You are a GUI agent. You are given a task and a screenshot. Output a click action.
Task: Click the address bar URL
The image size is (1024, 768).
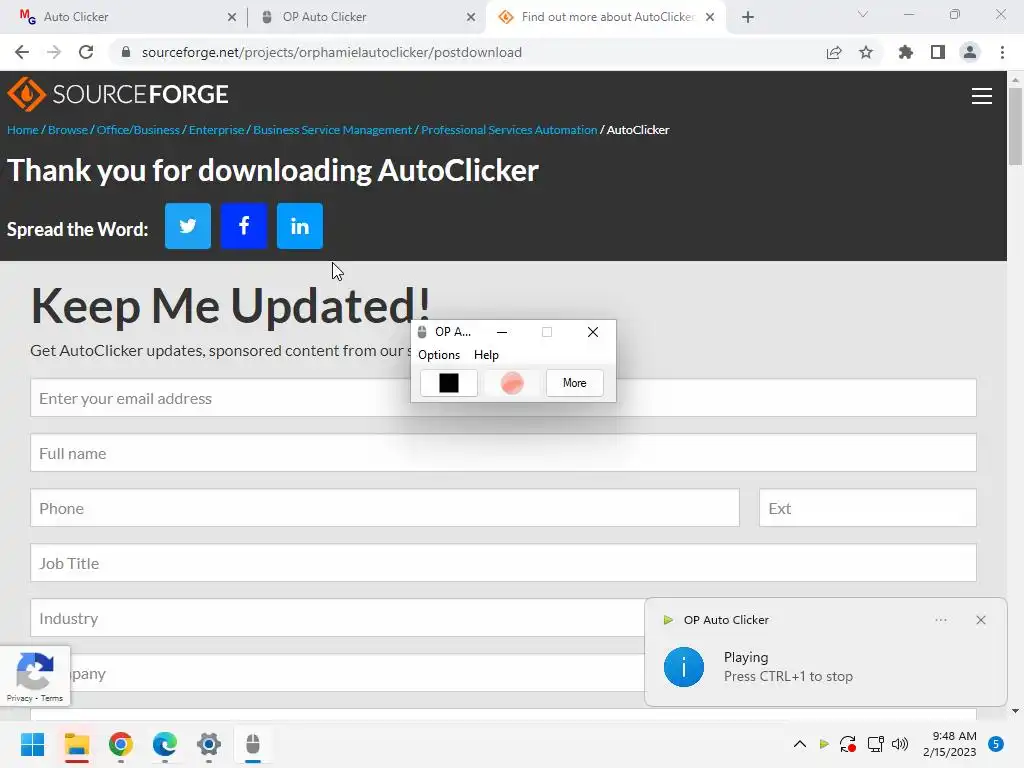pos(332,52)
